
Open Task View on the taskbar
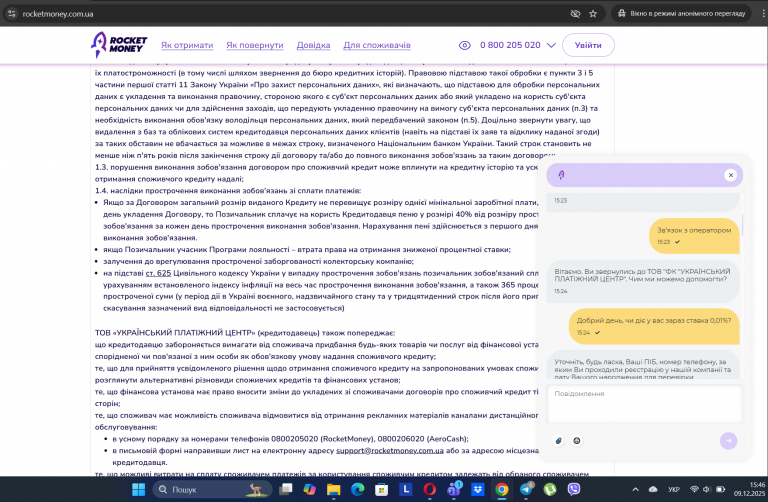pos(286,489)
